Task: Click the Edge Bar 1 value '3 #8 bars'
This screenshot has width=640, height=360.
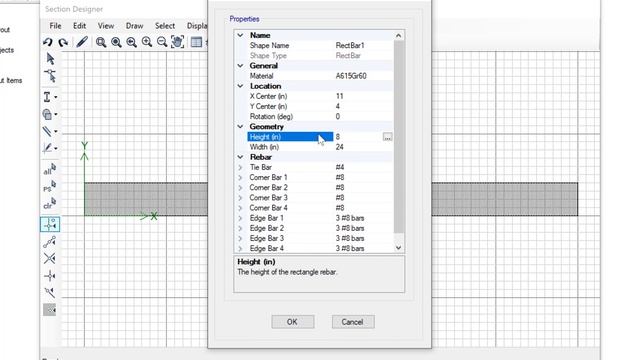Action: pos(350,218)
